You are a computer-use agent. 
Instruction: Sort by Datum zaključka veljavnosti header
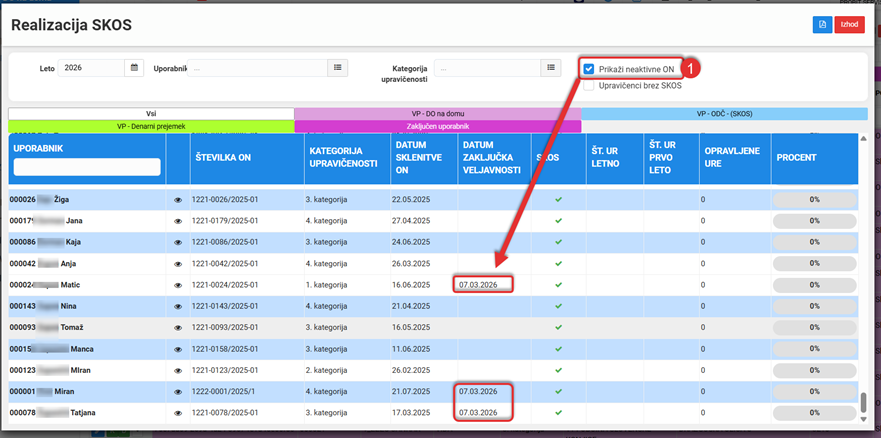(494, 158)
